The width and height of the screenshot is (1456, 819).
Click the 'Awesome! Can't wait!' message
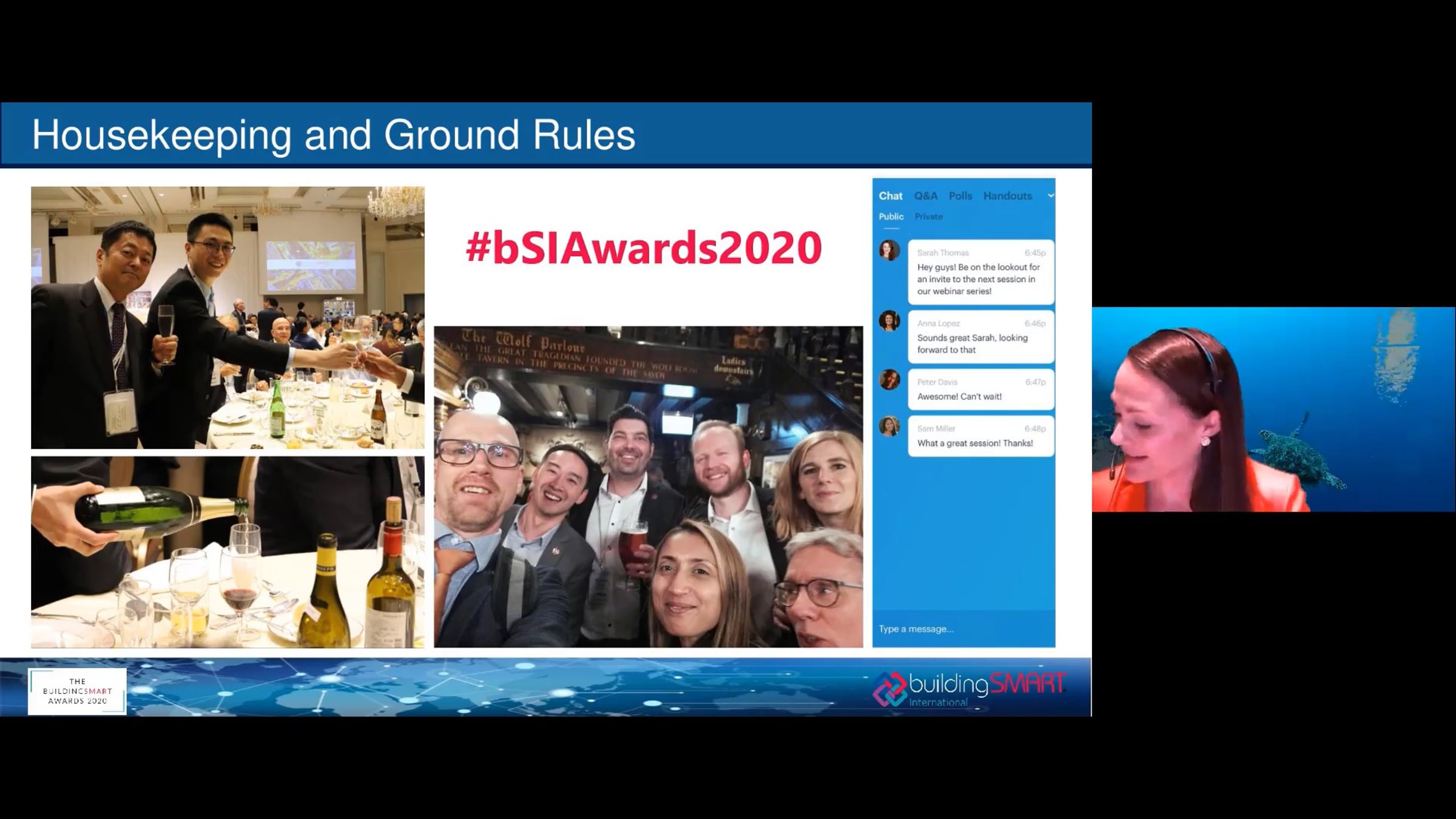[981, 389]
